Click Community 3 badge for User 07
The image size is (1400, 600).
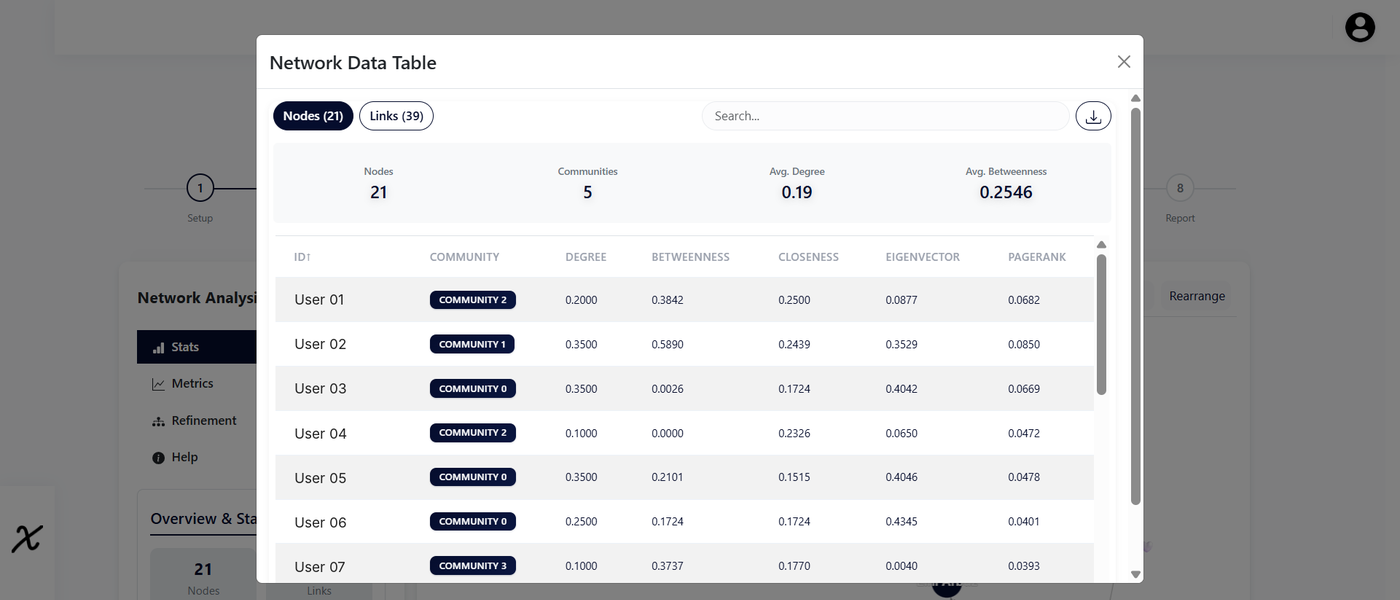click(x=473, y=566)
